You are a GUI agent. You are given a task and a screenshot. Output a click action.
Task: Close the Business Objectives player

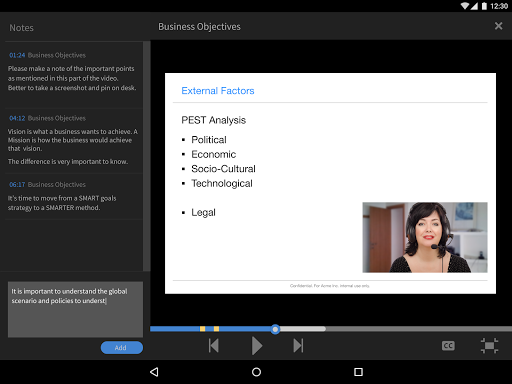tap(498, 26)
